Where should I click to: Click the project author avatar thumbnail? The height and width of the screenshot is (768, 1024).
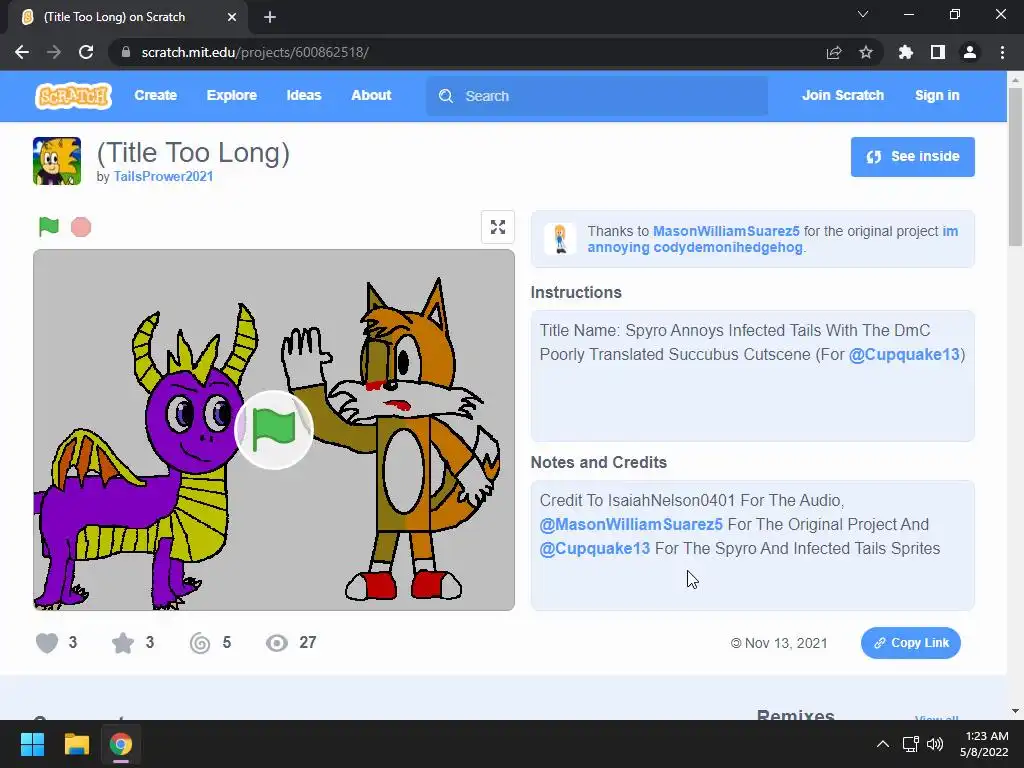57,161
